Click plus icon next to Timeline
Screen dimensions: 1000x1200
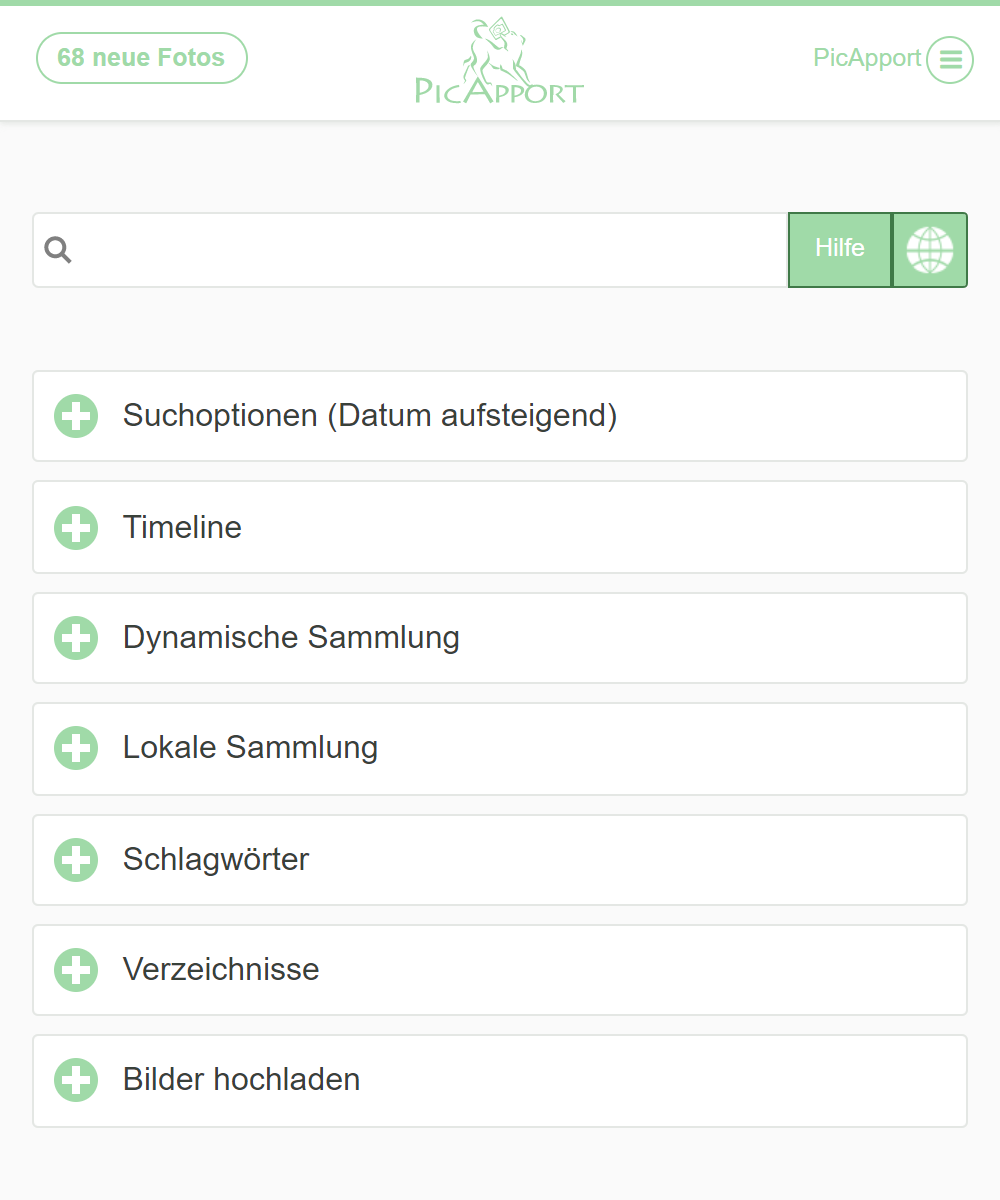(x=76, y=527)
